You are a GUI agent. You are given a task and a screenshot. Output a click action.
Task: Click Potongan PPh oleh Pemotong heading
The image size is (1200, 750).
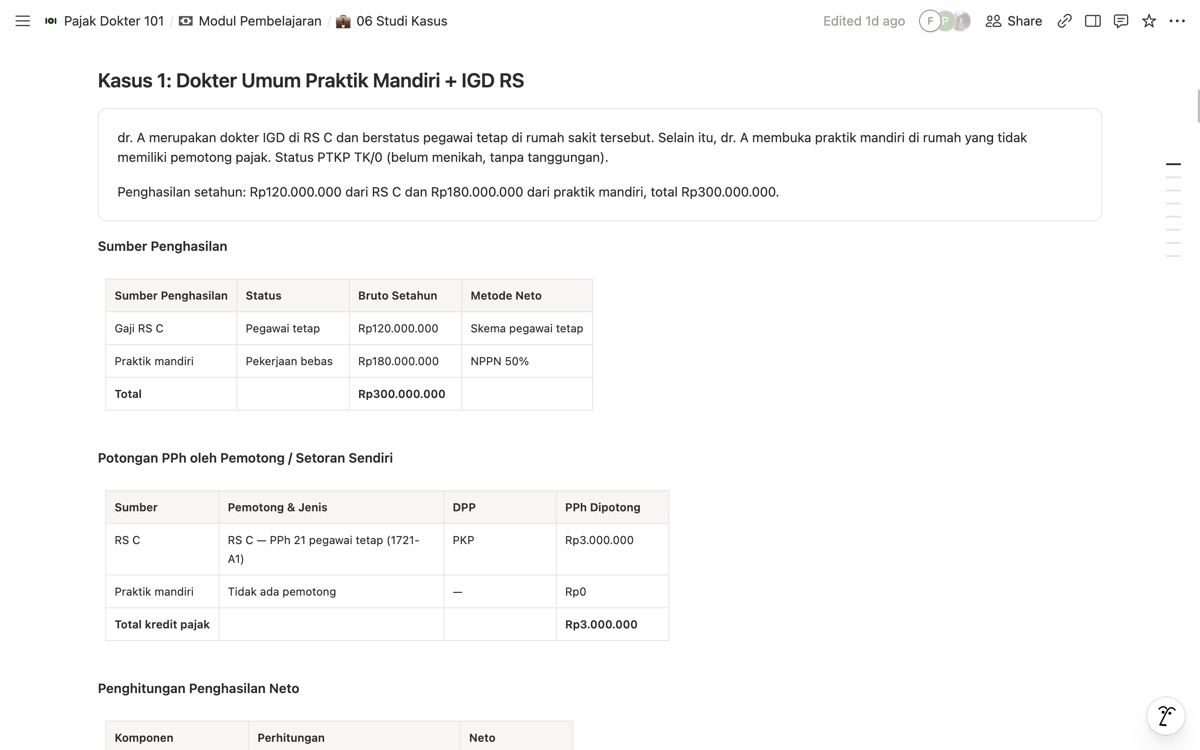coord(245,458)
